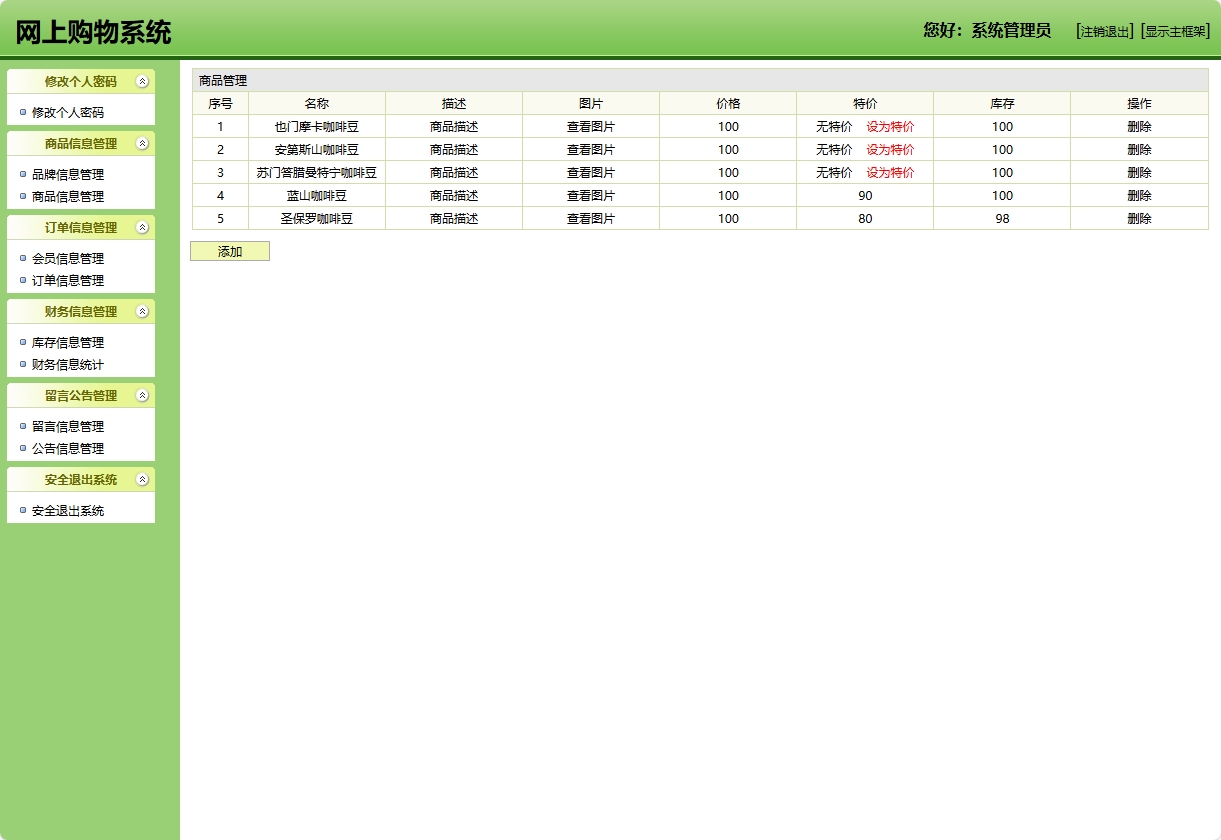Open 商品描述 for 苏门答腊曼特宁咖啡豆
Image resolution: width=1221 pixels, height=840 pixels.
[x=454, y=172]
